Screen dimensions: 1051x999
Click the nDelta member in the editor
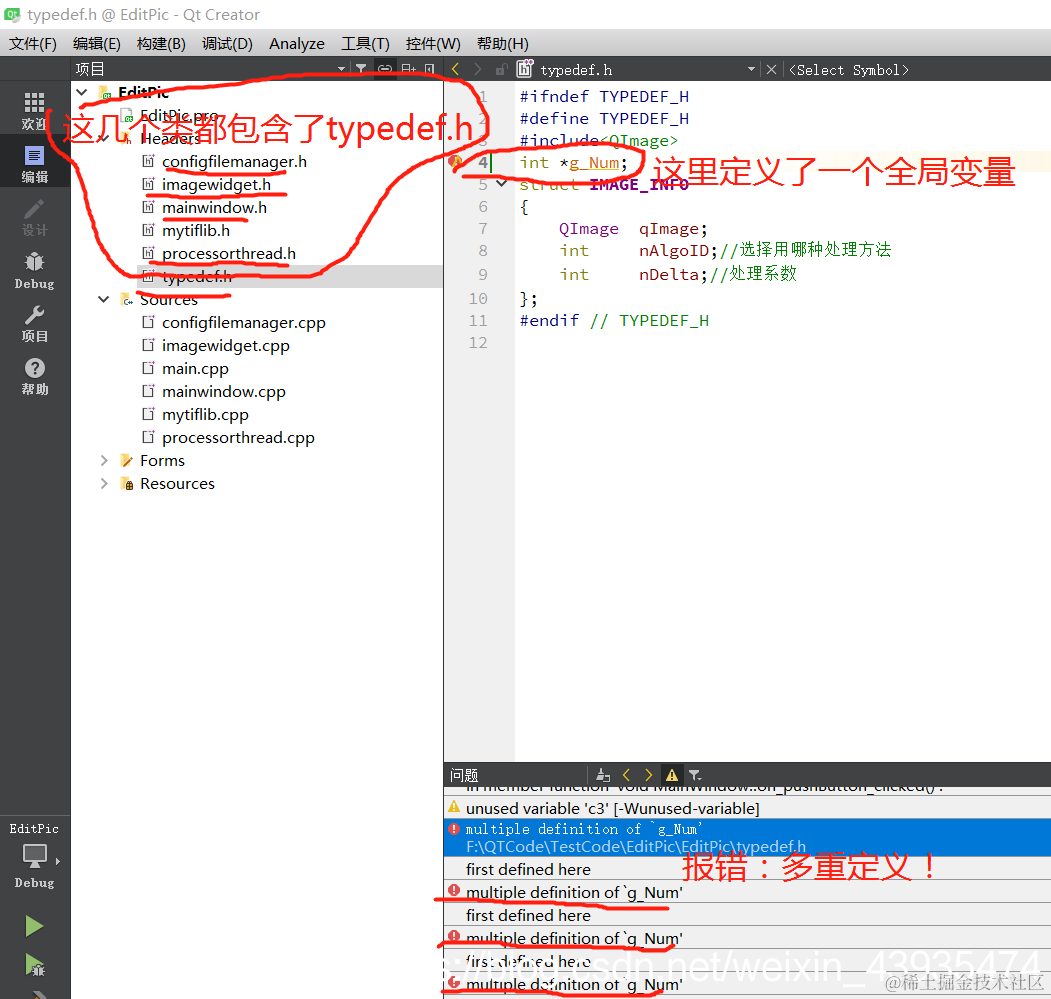coord(668,275)
